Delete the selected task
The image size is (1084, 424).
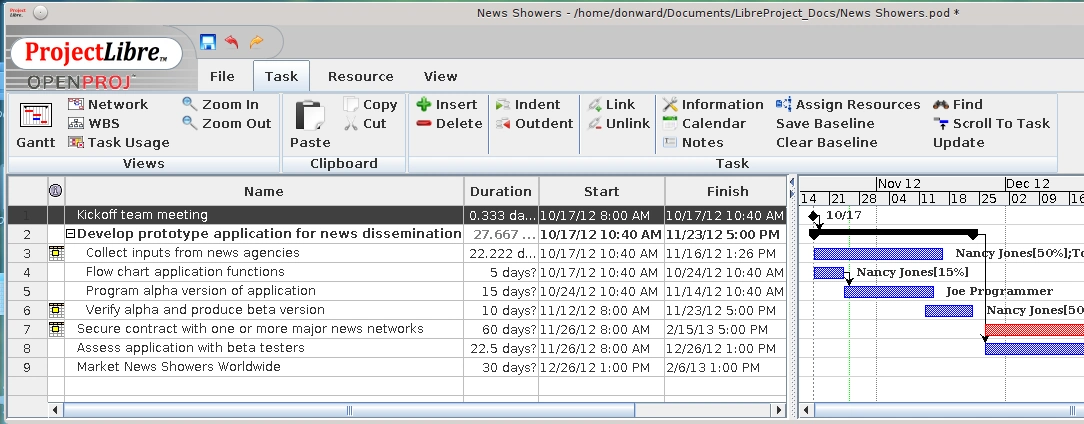pos(449,124)
